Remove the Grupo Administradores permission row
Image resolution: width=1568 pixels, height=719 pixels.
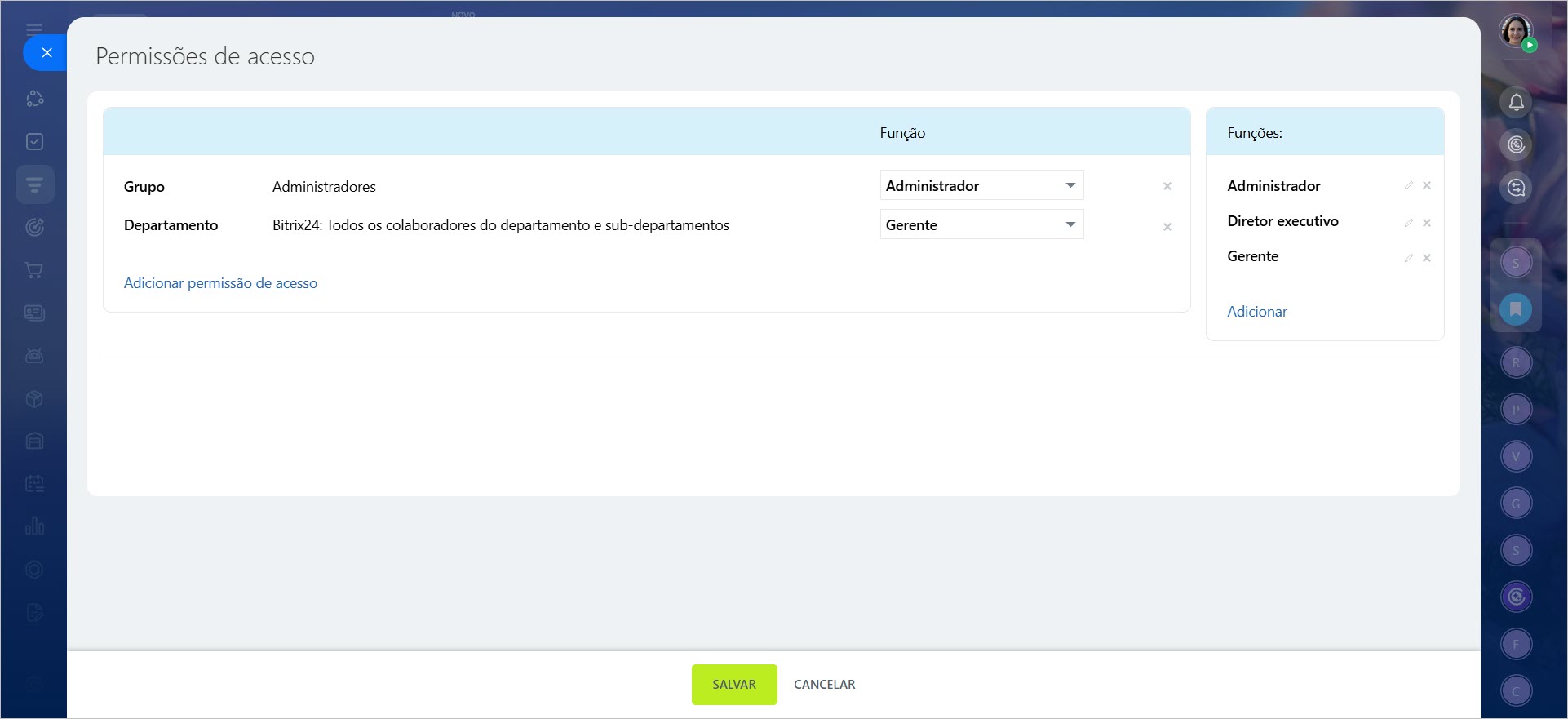click(x=1167, y=187)
